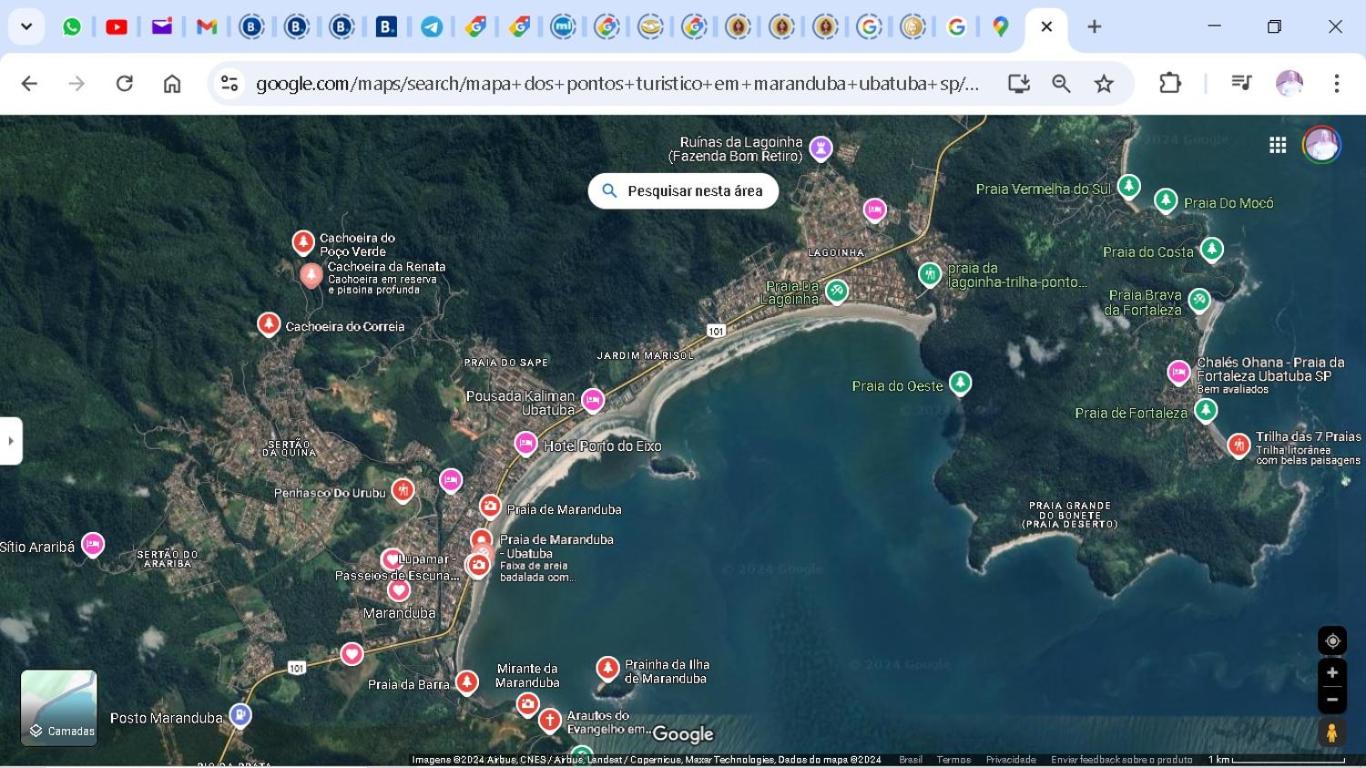Toggle the 1 km scale bar units
This screenshot has height=768, width=1366.
[1276, 760]
